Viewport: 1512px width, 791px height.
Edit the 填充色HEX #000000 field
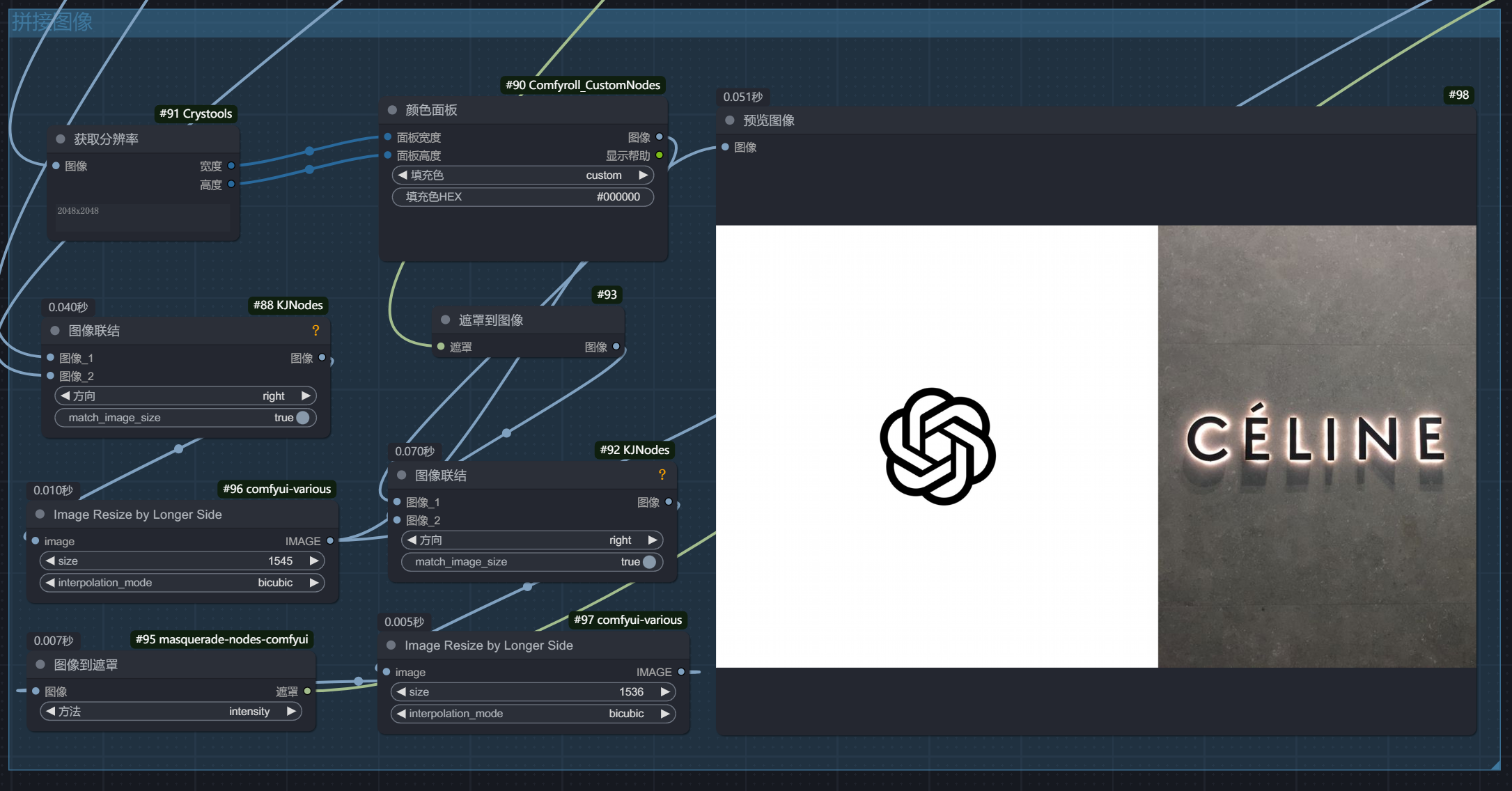(x=523, y=197)
